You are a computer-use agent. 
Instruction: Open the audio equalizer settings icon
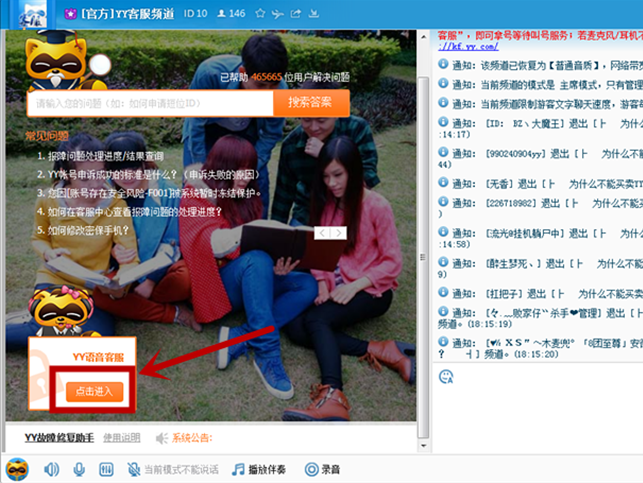click(105, 469)
